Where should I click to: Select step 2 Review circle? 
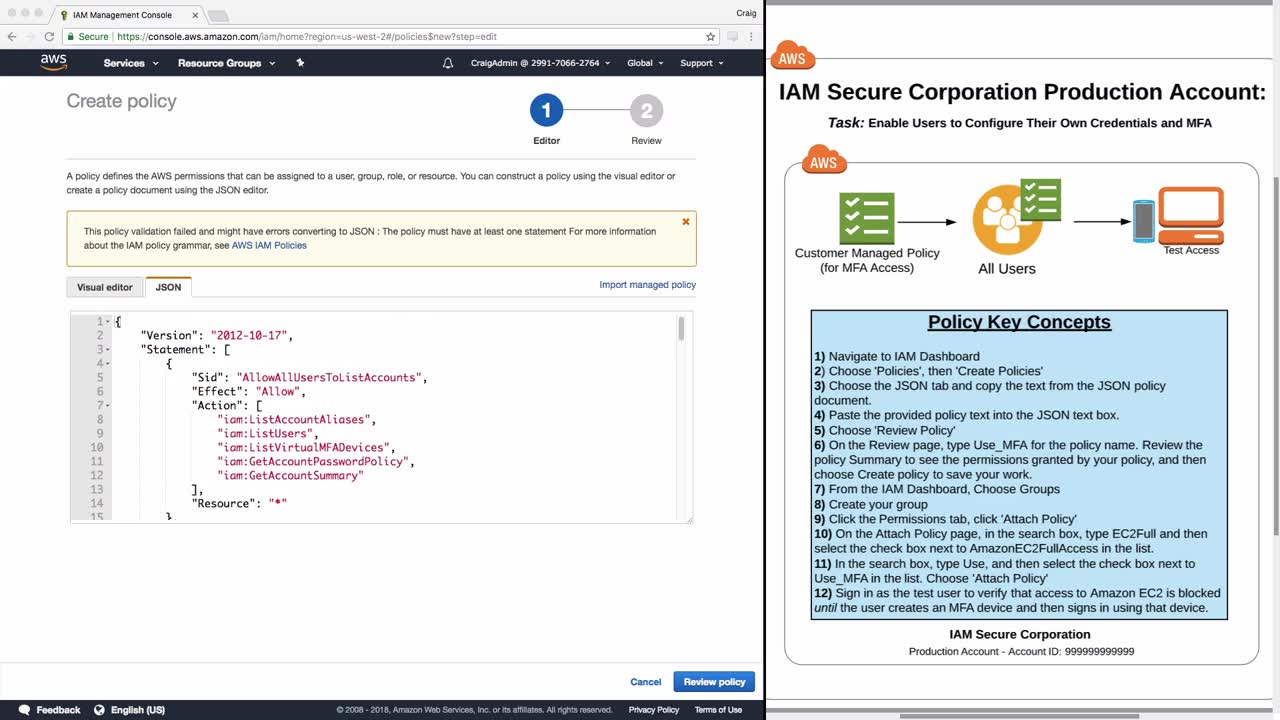646,110
